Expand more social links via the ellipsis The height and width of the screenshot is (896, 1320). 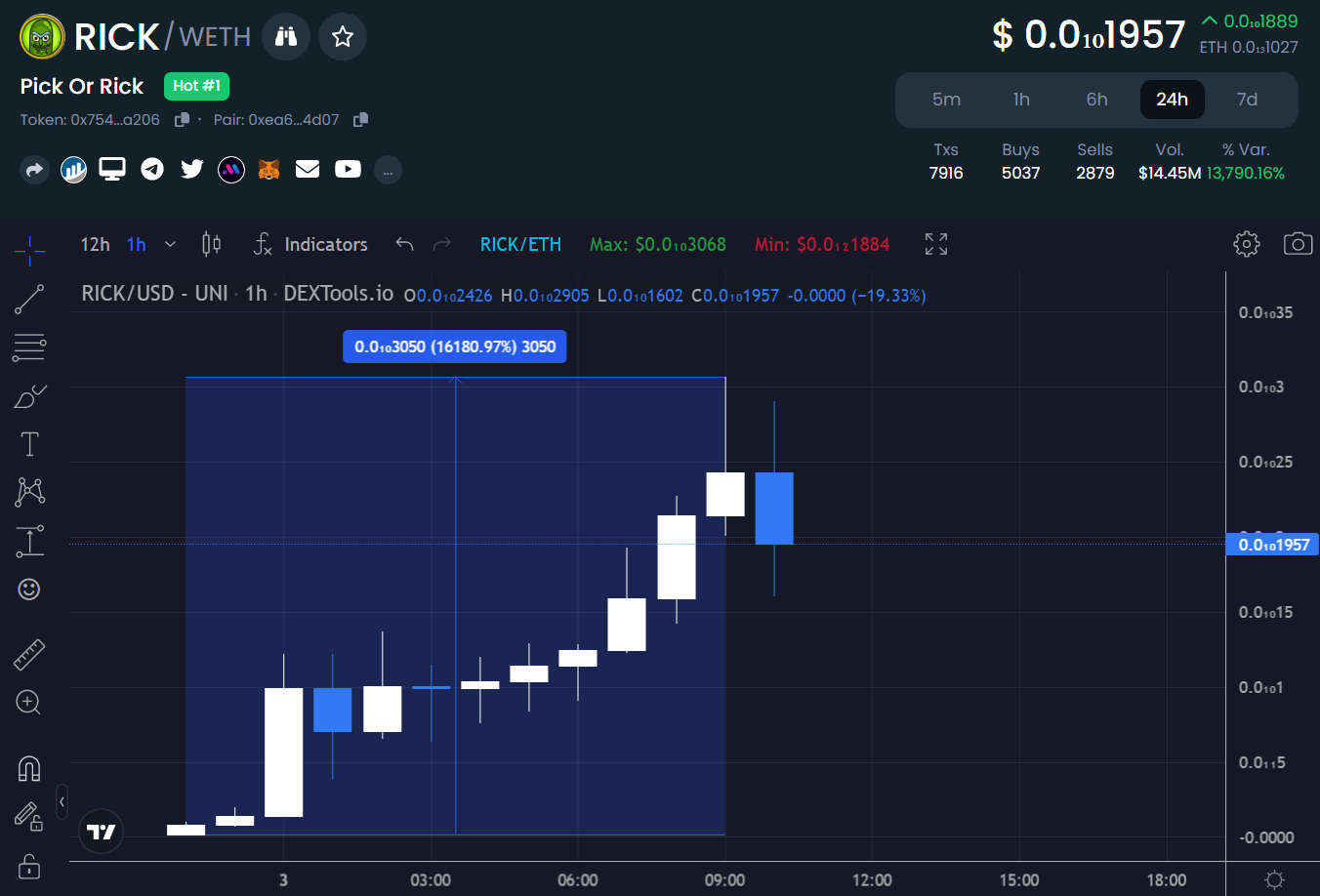(x=388, y=169)
